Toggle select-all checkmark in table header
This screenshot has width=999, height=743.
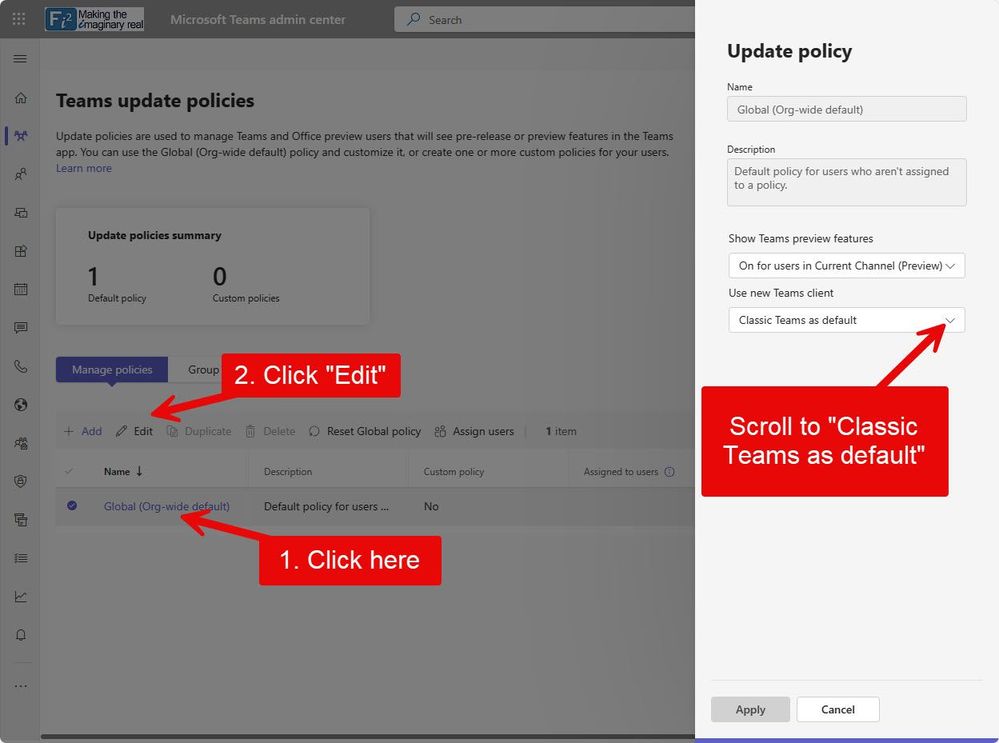(x=69, y=471)
